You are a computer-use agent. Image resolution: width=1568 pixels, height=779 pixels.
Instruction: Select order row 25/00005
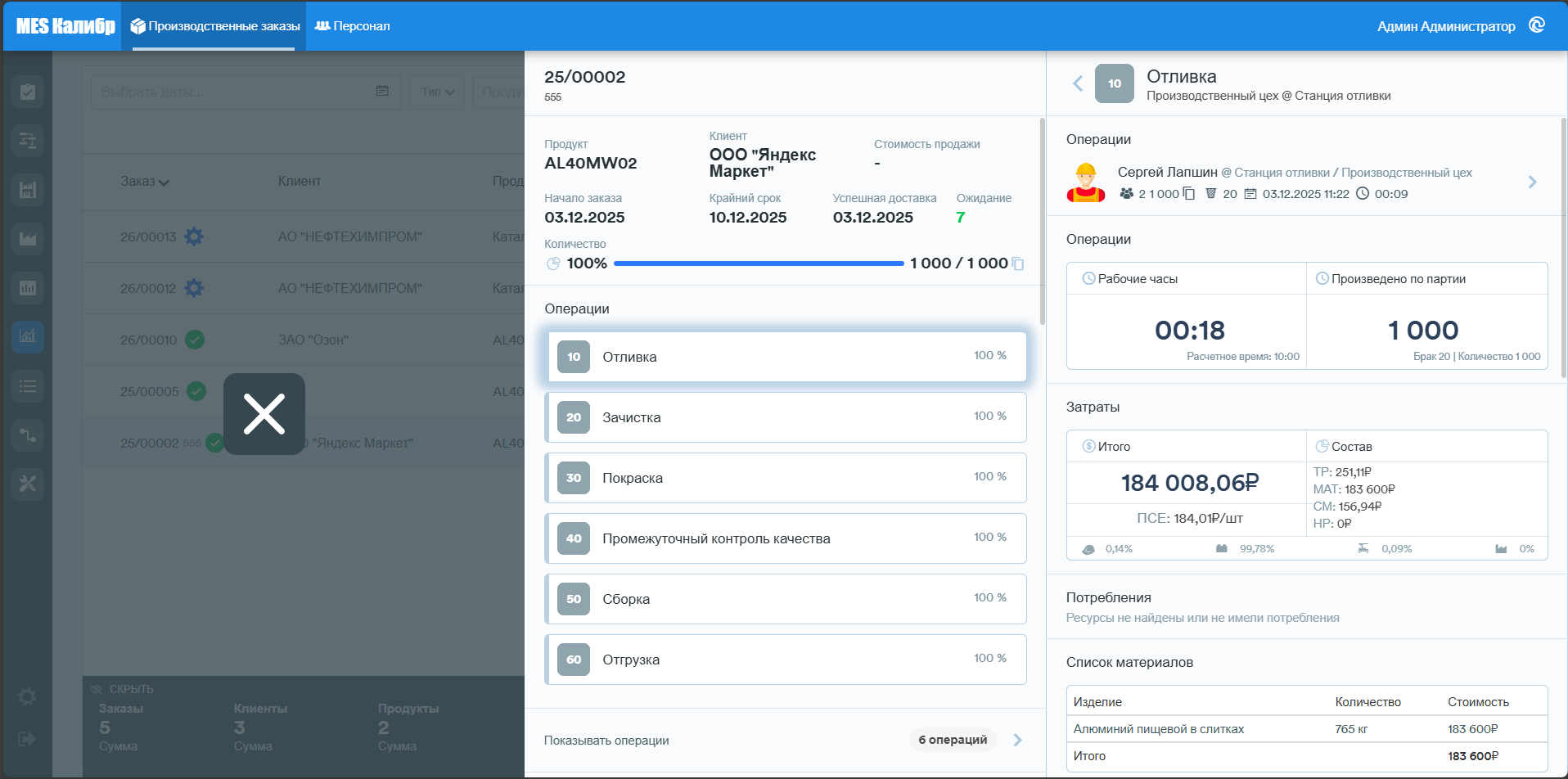click(304, 391)
